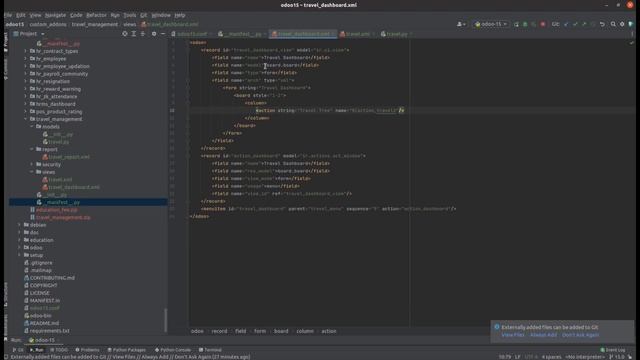Select requirements.txt in the project tree
Screen dimensions: 640x360
[x=49, y=331]
